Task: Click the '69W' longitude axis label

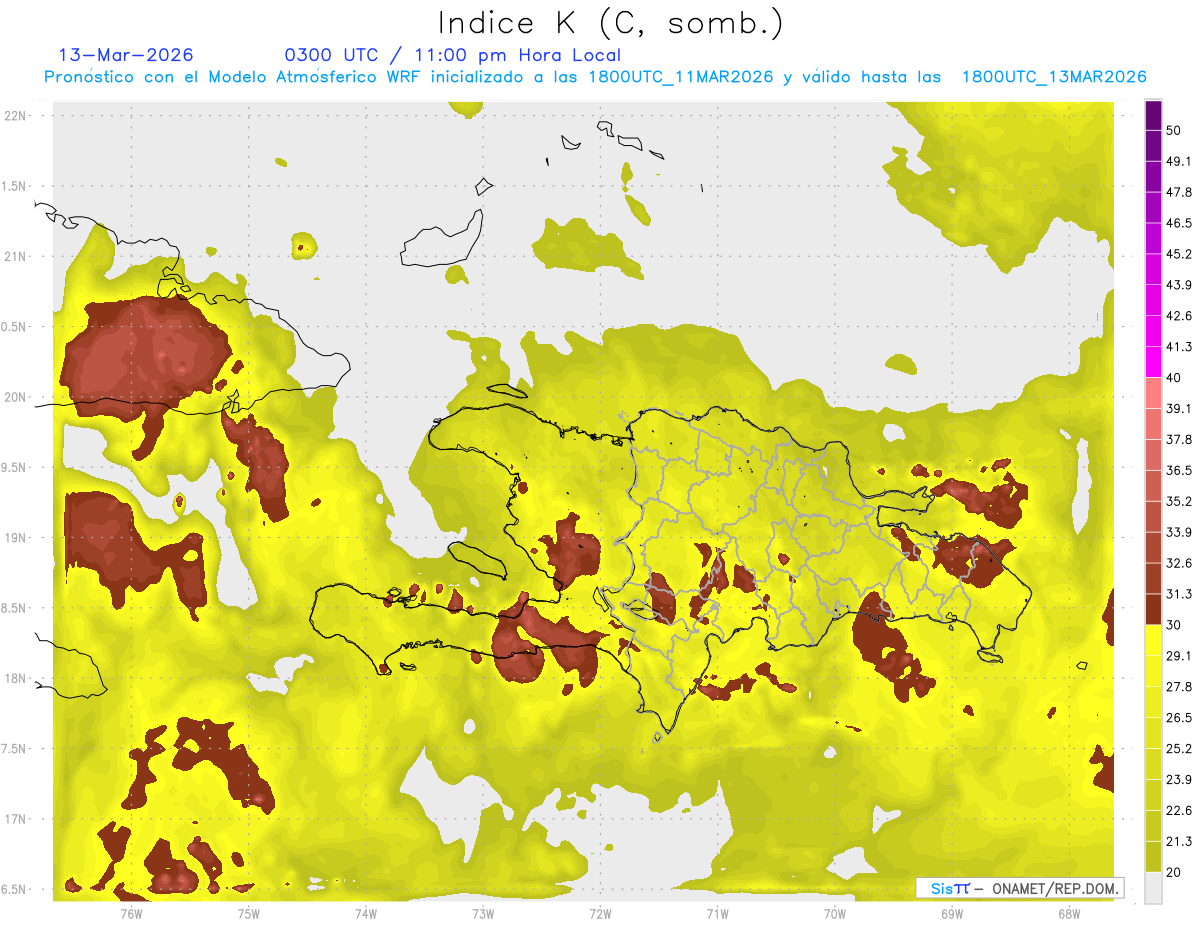Action: click(x=952, y=914)
